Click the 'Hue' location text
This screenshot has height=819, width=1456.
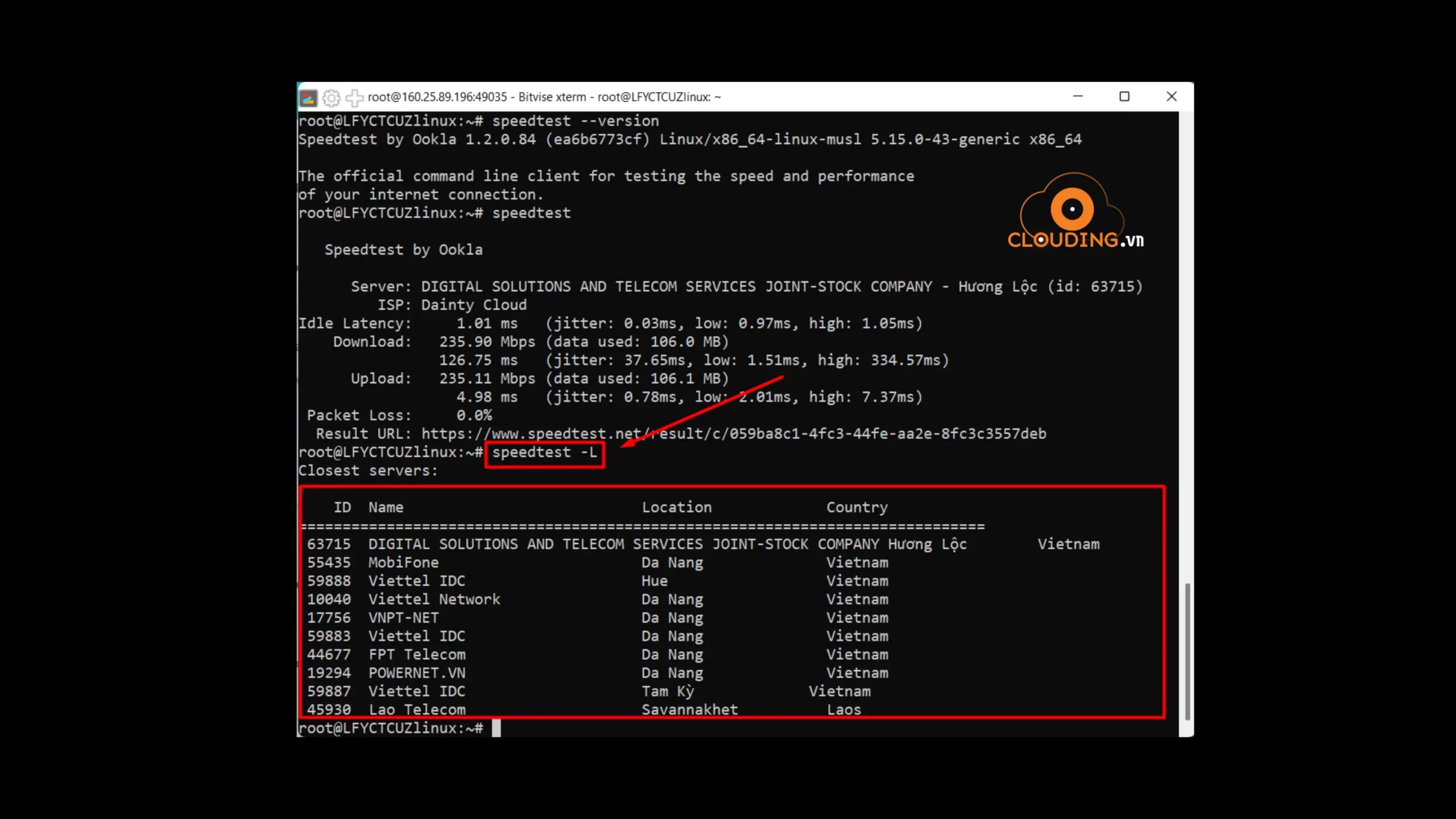tap(655, 581)
